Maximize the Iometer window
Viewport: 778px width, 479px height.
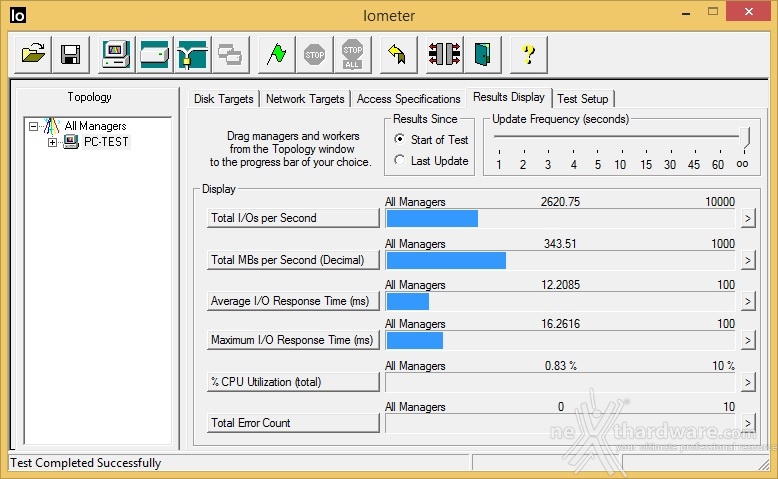pos(713,11)
